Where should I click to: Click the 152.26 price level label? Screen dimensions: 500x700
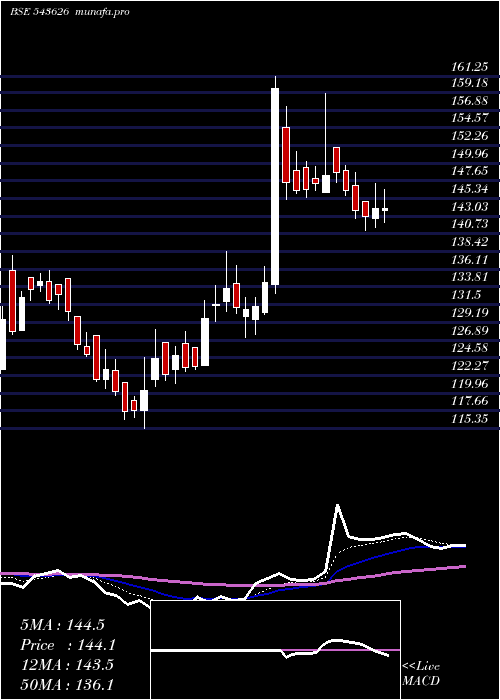point(470,137)
